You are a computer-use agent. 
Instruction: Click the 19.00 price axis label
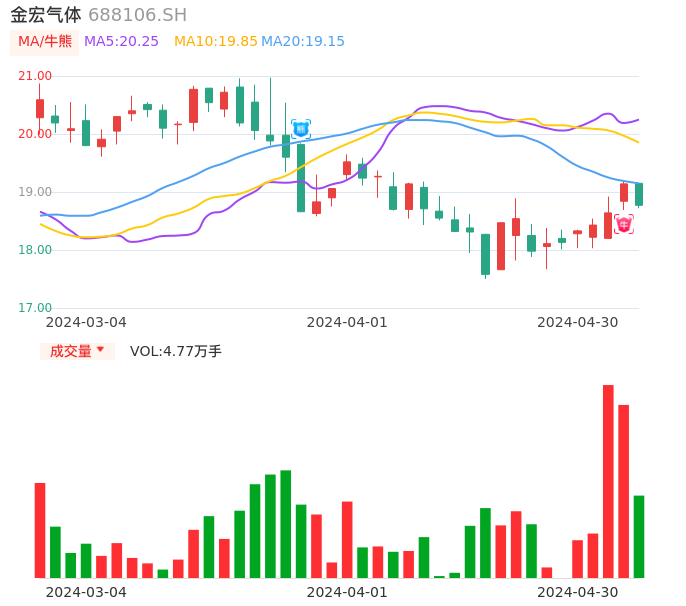[35, 192]
